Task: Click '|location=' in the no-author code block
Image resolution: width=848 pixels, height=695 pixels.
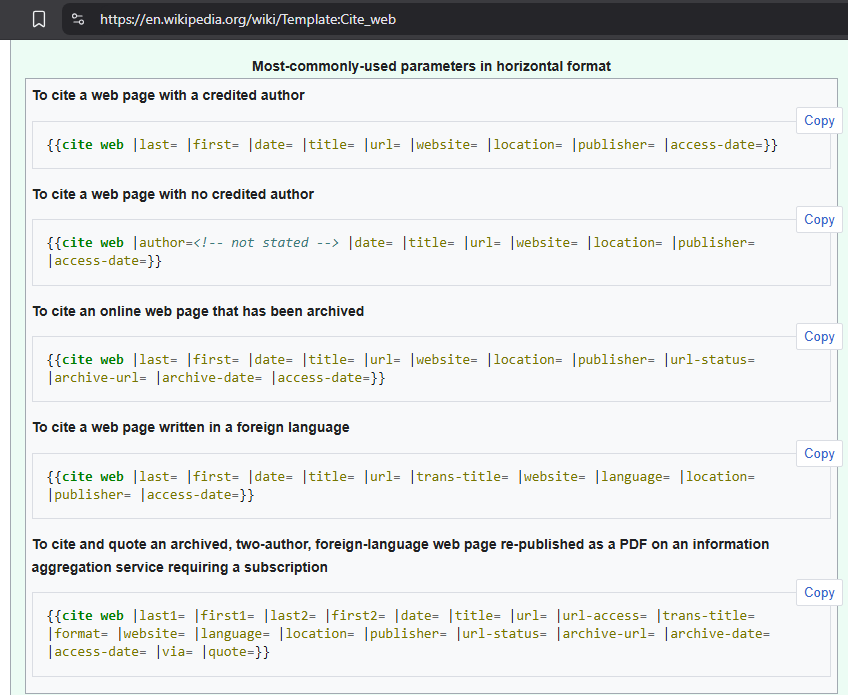Action: tap(625, 243)
